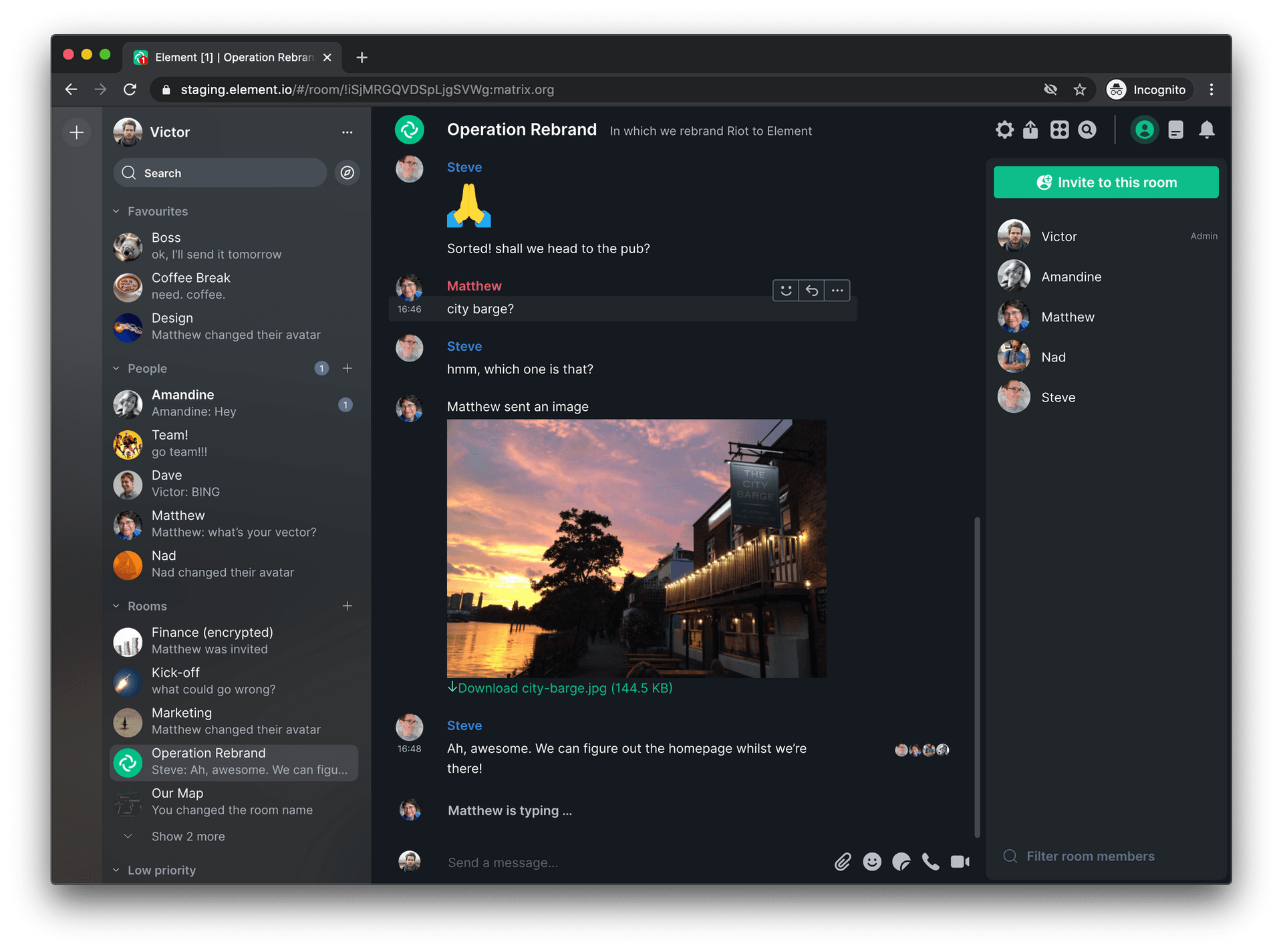Collapse the People section
The image size is (1283, 952).
pyautogui.click(x=116, y=368)
